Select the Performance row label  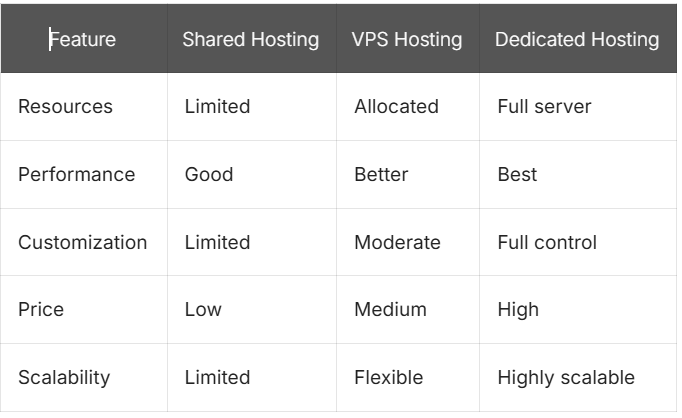[x=76, y=174]
